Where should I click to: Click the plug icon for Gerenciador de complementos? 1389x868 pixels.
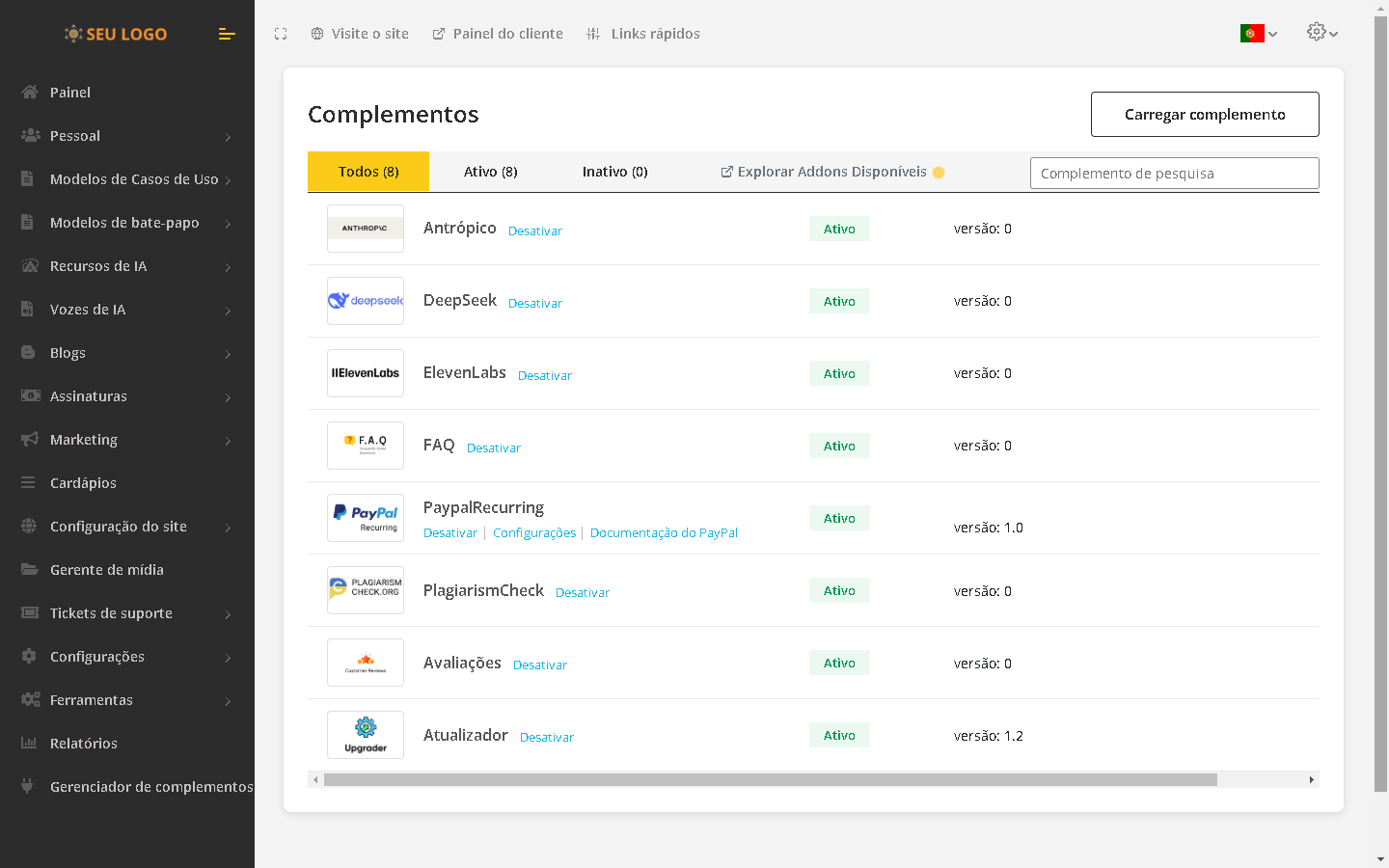pos(28,786)
